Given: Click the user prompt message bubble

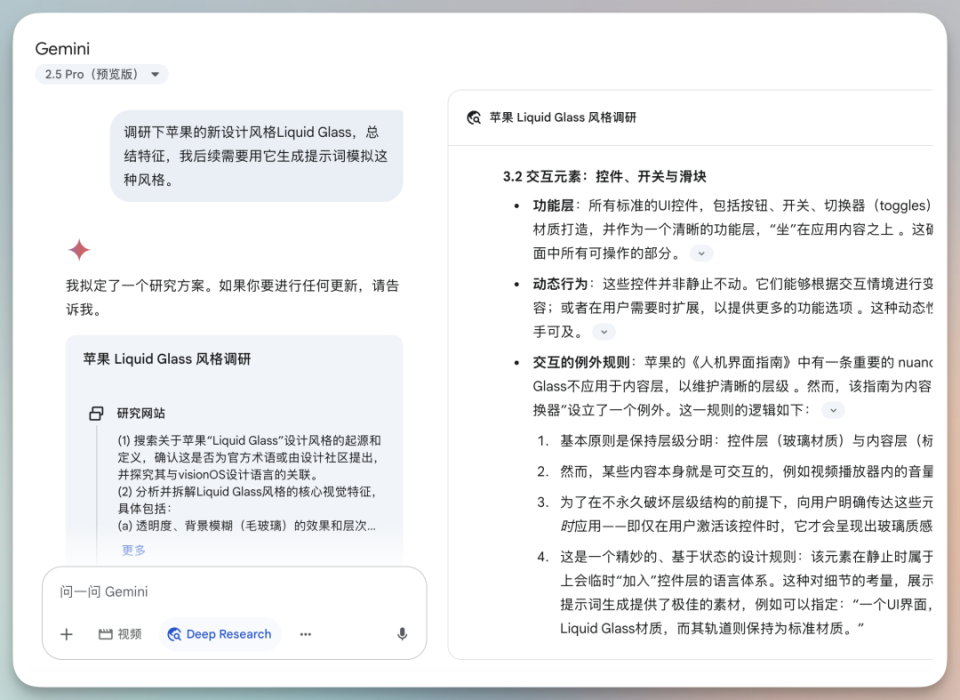Looking at the screenshot, I should point(257,156).
